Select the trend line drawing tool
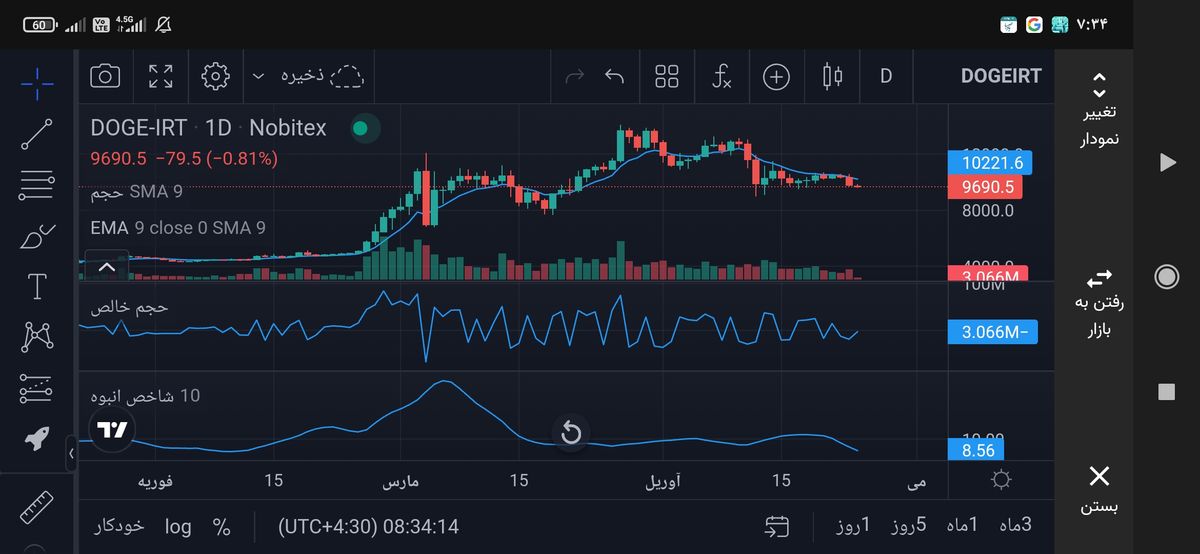The width and height of the screenshot is (1200, 554). pyautogui.click(x=38, y=134)
